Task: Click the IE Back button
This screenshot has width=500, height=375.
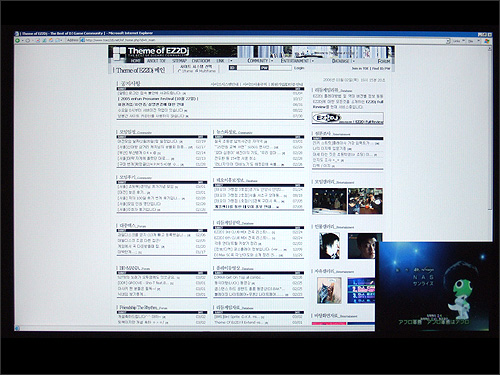Action: click(x=17, y=40)
